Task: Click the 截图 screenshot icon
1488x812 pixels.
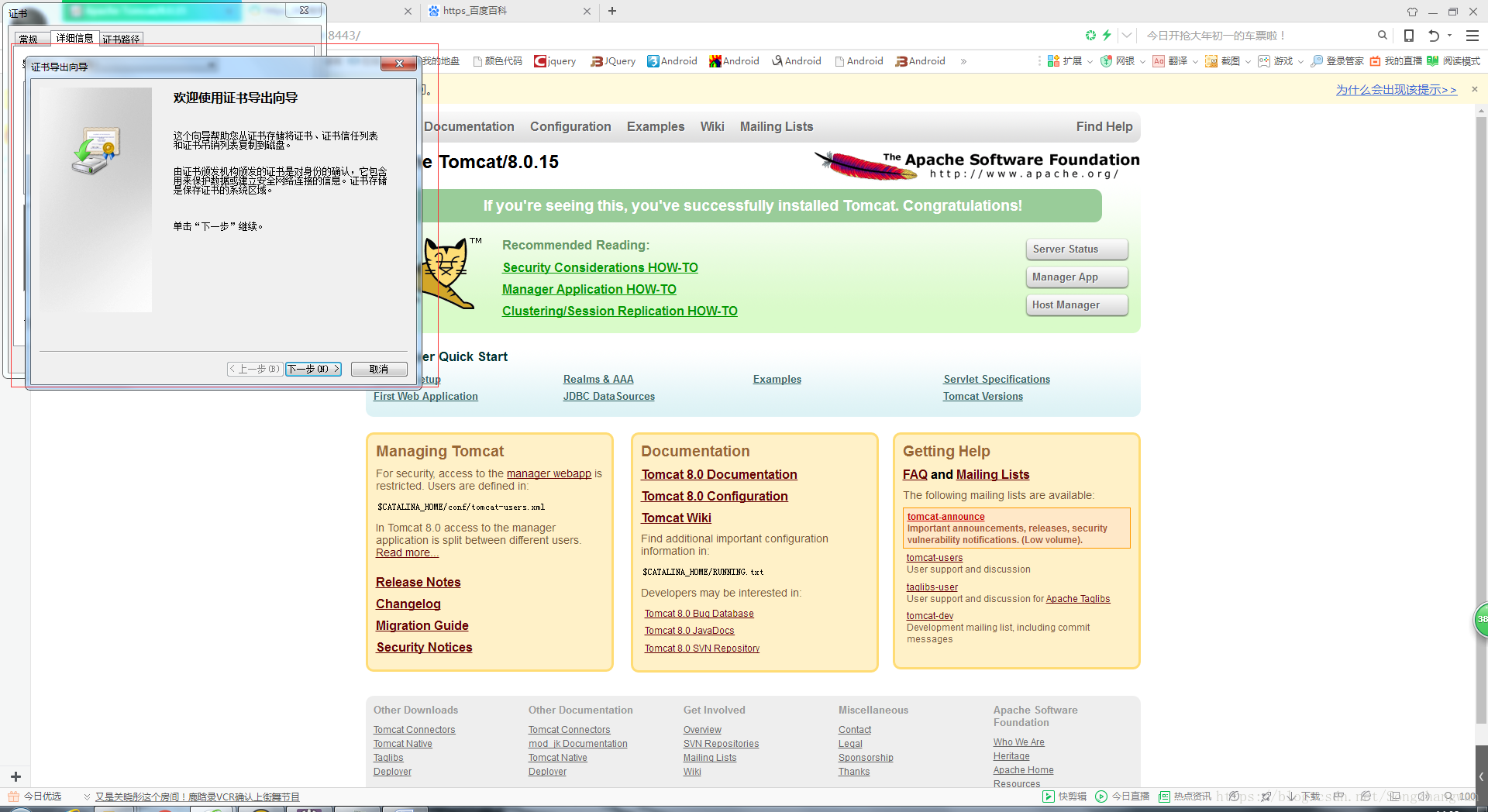Action: tap(1211, 61)
